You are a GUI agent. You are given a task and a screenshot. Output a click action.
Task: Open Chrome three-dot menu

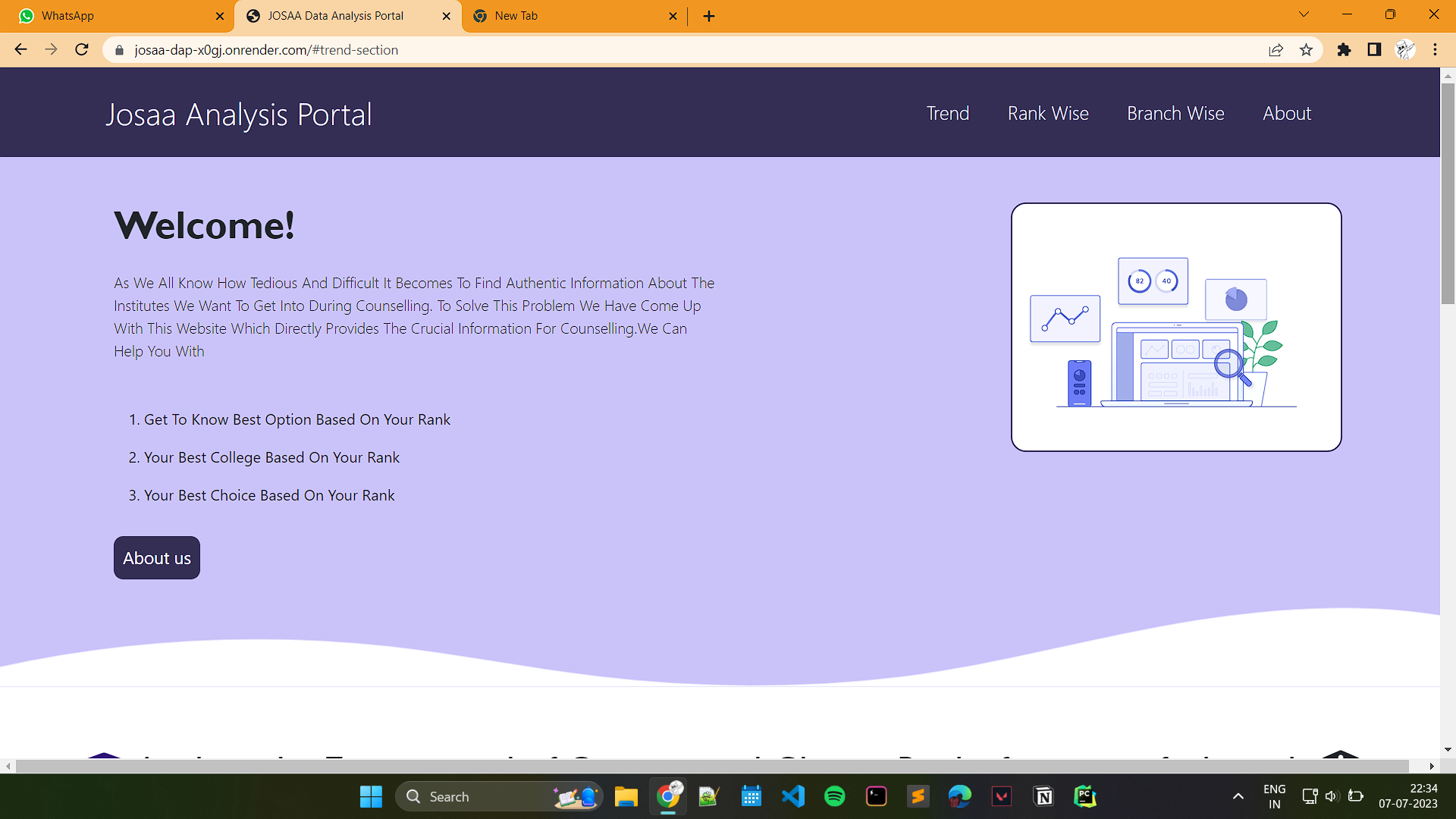point(1435,50)
